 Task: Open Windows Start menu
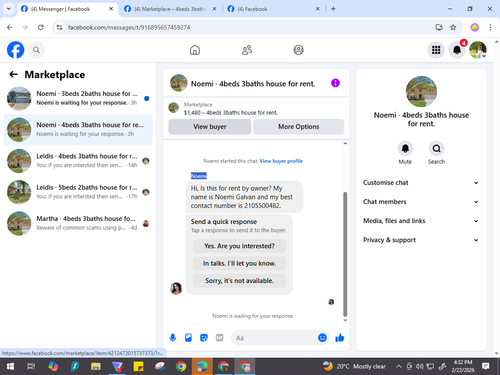10,367
